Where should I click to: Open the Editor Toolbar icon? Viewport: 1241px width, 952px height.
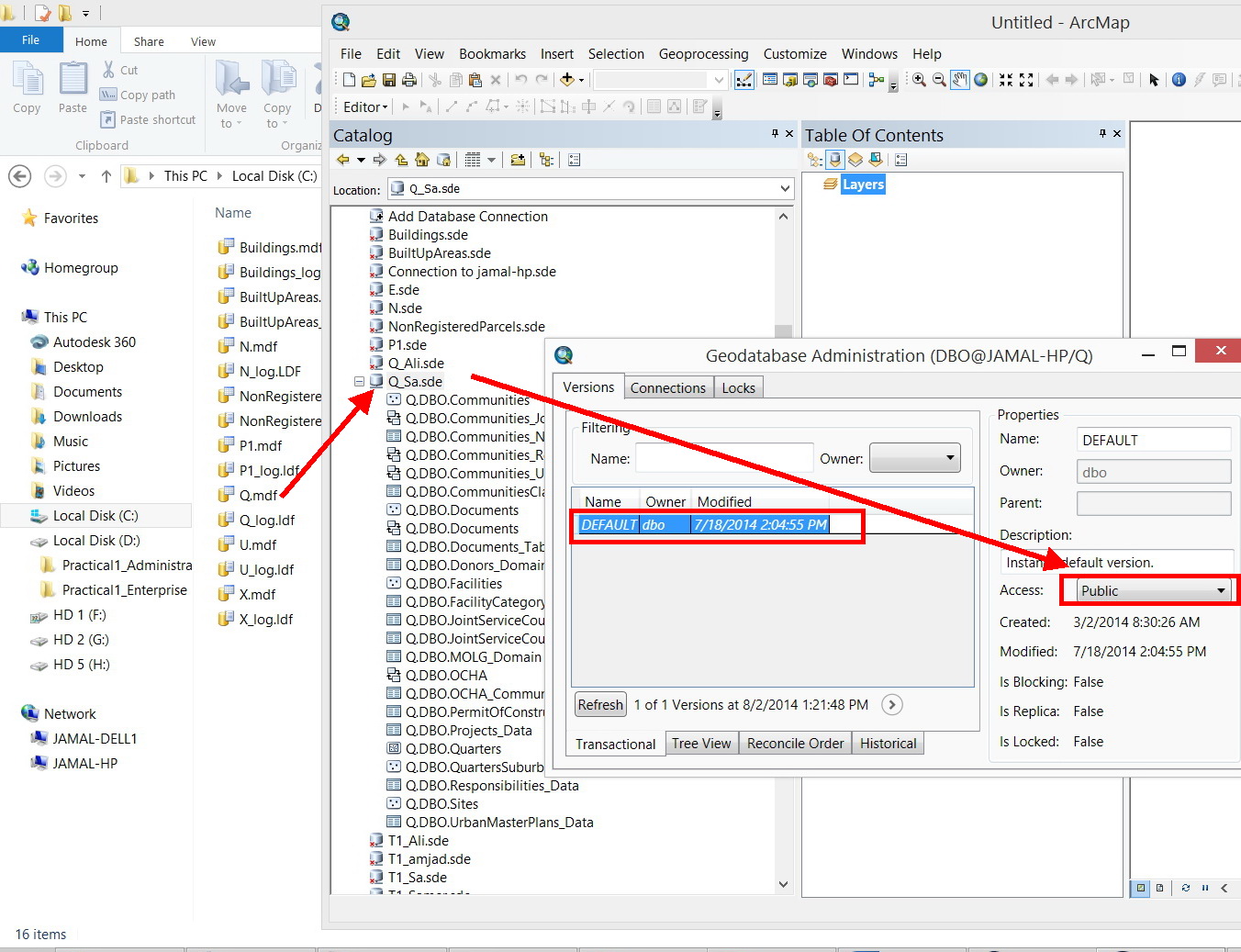tap(744, 80)
